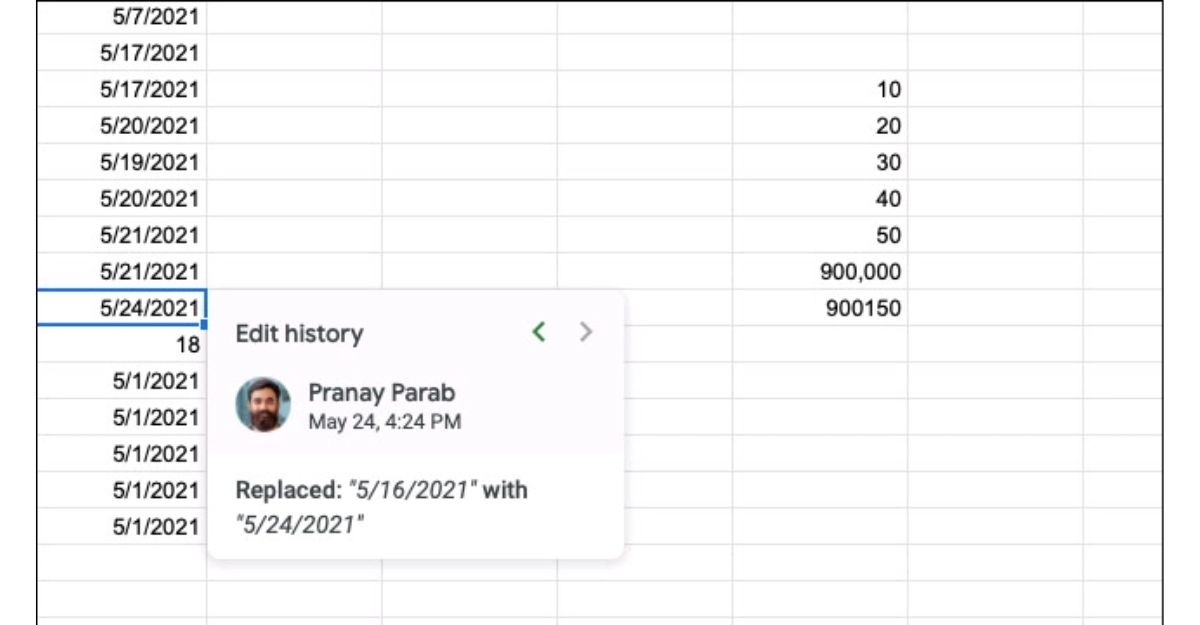Select the cell with value 900150
Image resolution: width=1200 pixels, height=625 pixels.
pyautogui.click(x=820, y=308)
